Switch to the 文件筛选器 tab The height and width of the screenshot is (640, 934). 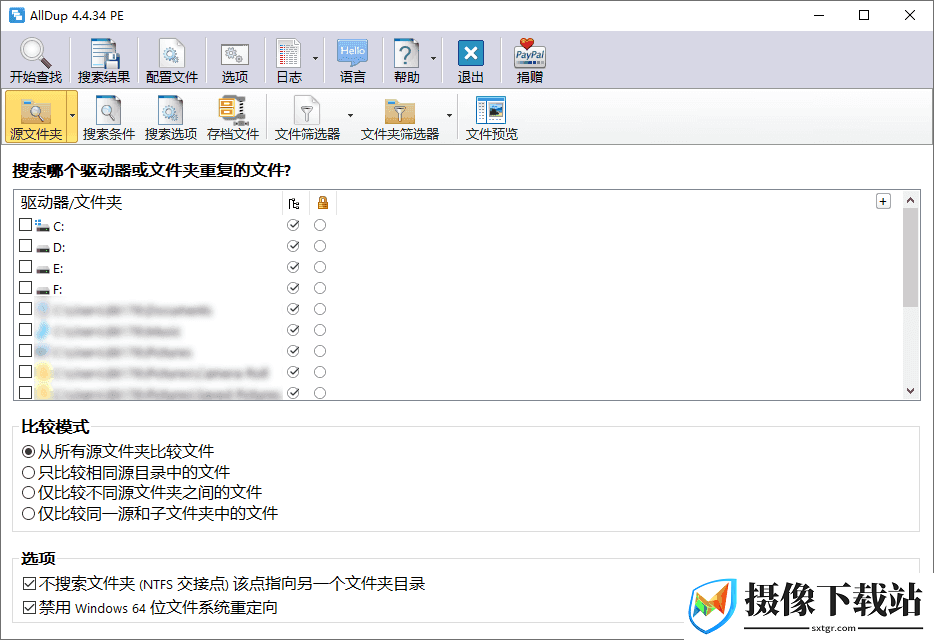click(307, 117)
